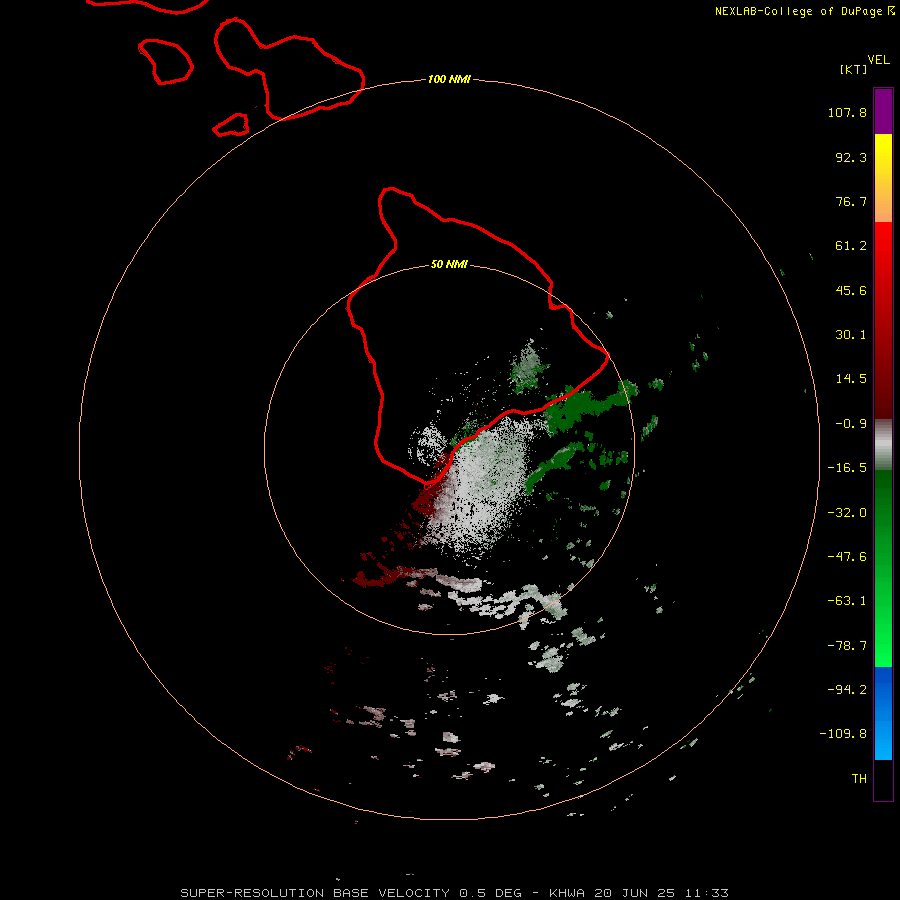Select the 92.3 scale value

(851, 157)
